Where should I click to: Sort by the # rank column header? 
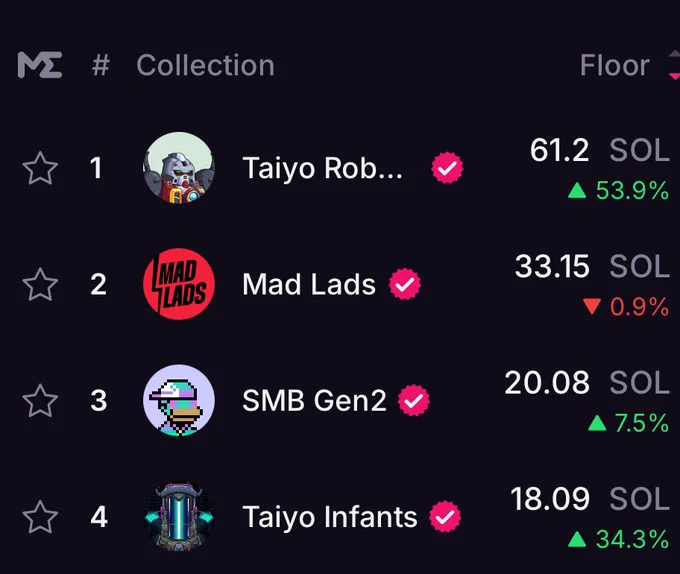point(101,65)
